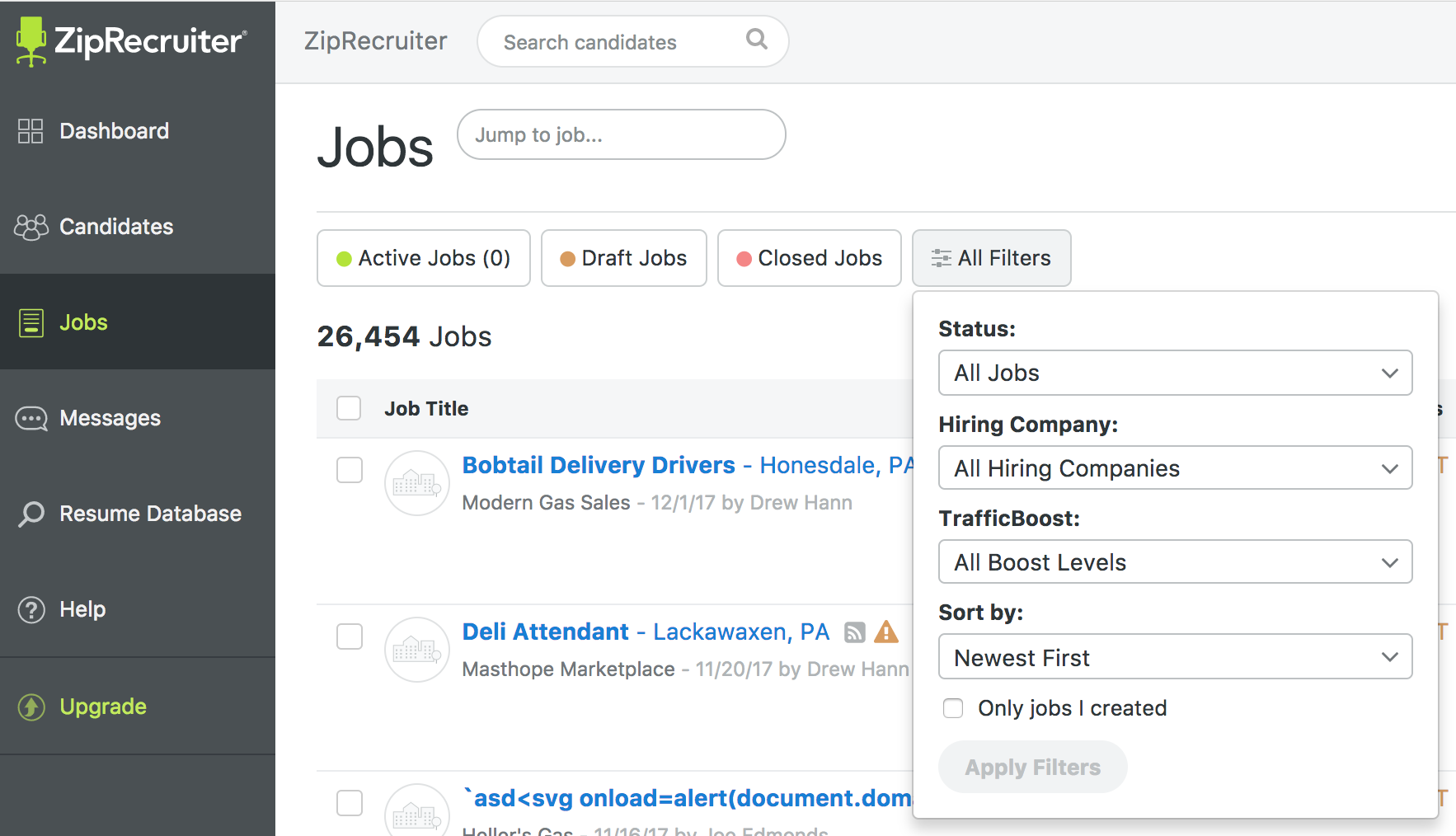
Task: Click the Help question mark icon
Action: coord(31,610)
